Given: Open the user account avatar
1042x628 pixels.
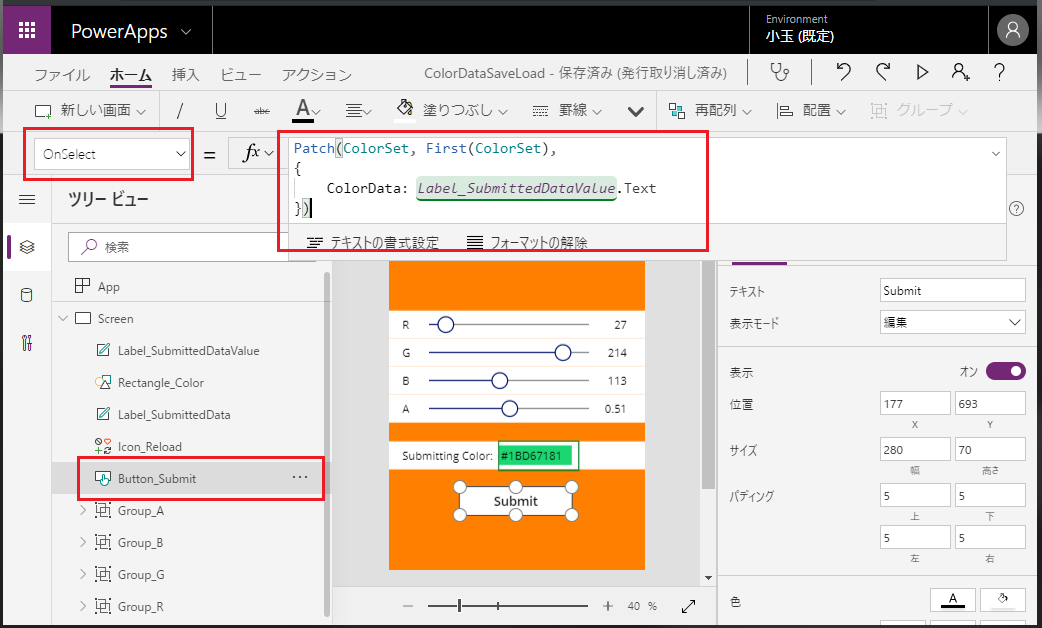Looking at the screenshot, I should tap(1012, 31).
